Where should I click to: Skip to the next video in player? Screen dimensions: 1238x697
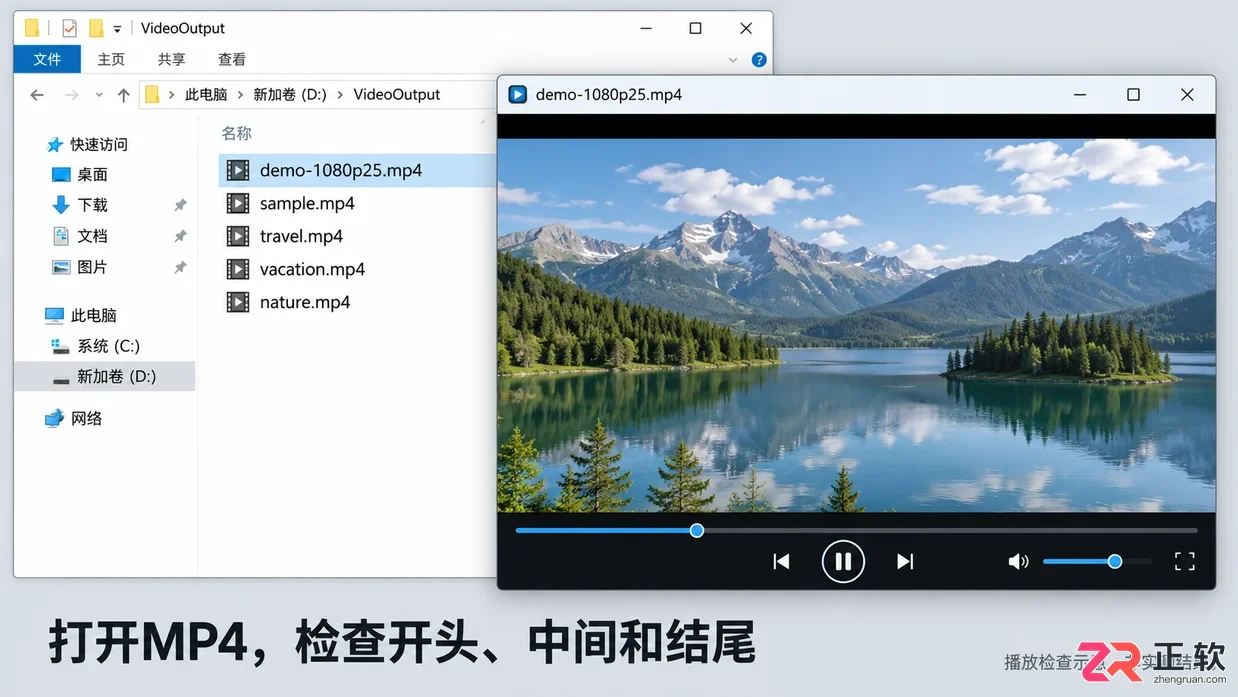coord(905,561)
